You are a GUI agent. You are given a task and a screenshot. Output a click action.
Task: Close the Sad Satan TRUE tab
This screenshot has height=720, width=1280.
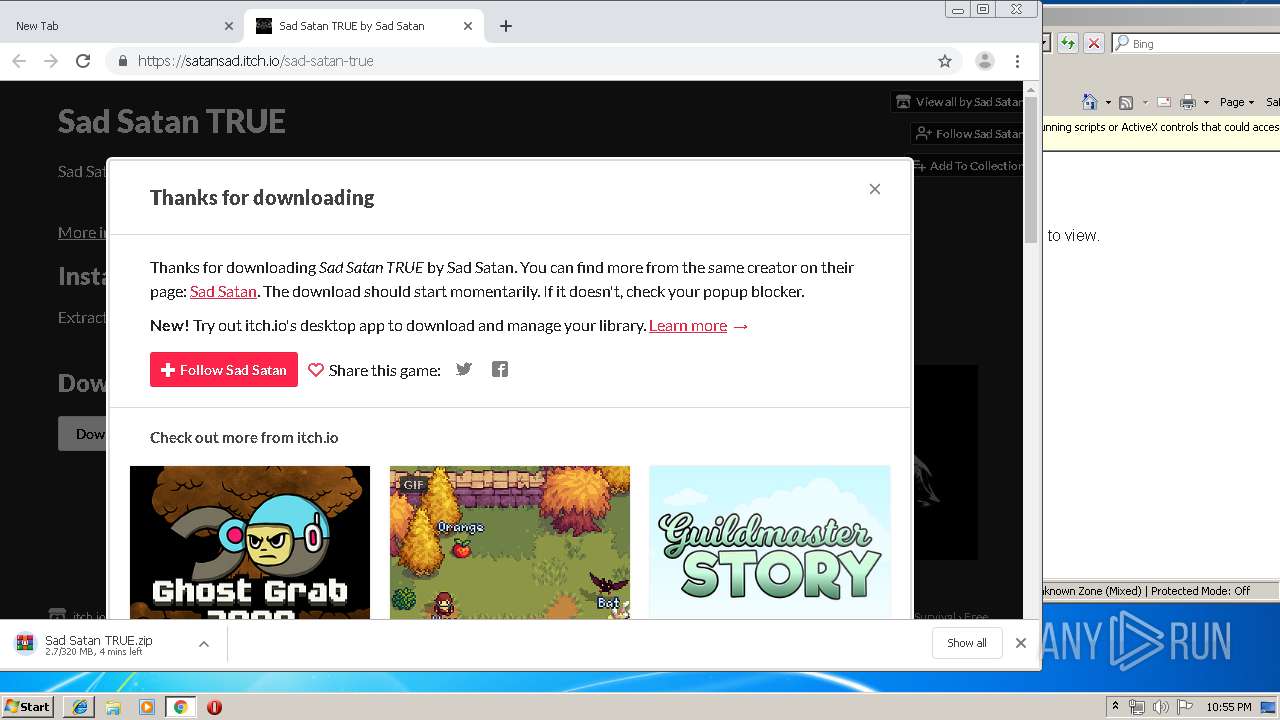(468, 26)
